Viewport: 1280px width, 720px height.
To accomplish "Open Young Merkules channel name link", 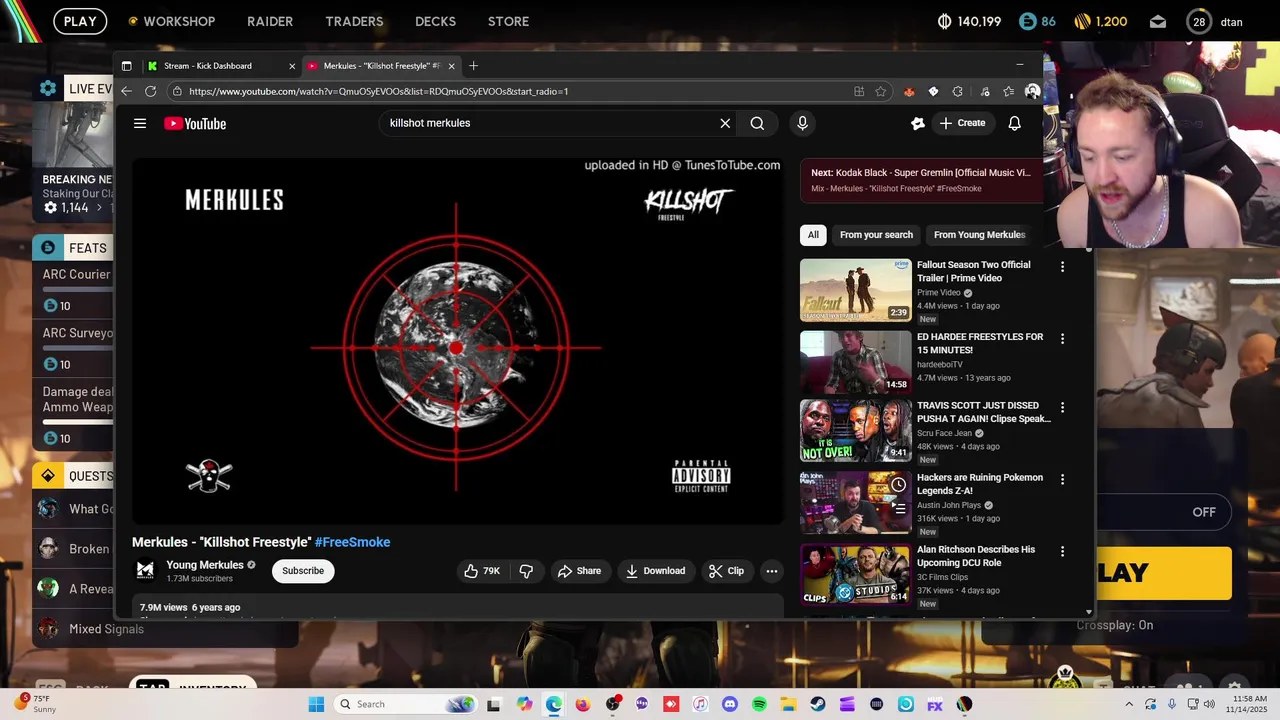I will (205, 565).
